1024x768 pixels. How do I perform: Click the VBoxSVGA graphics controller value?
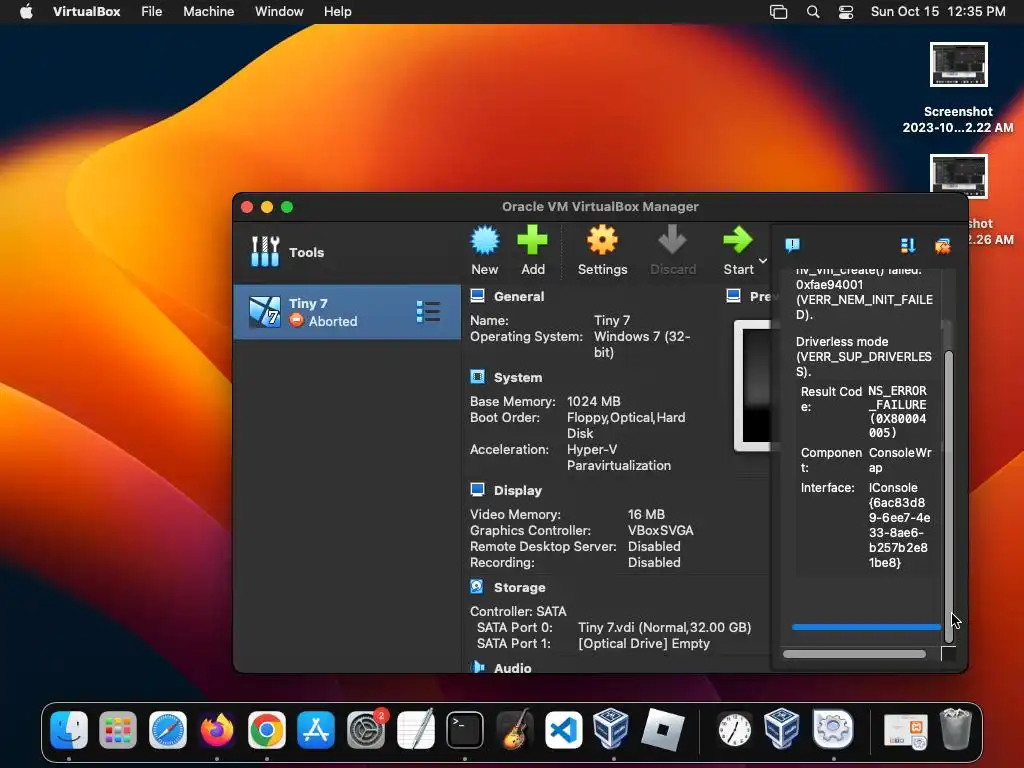[x=661, y=530]
